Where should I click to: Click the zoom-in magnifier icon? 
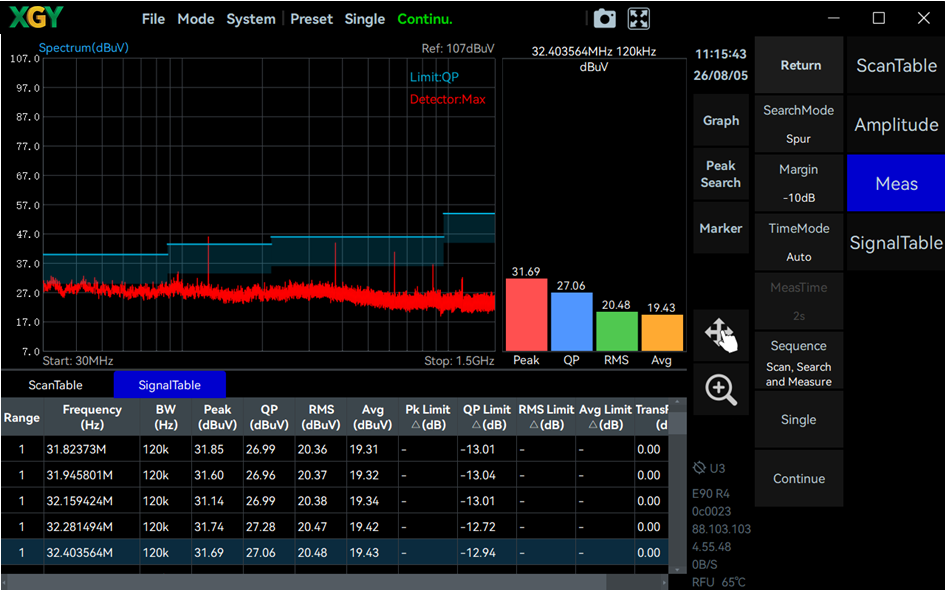point(721,390)
